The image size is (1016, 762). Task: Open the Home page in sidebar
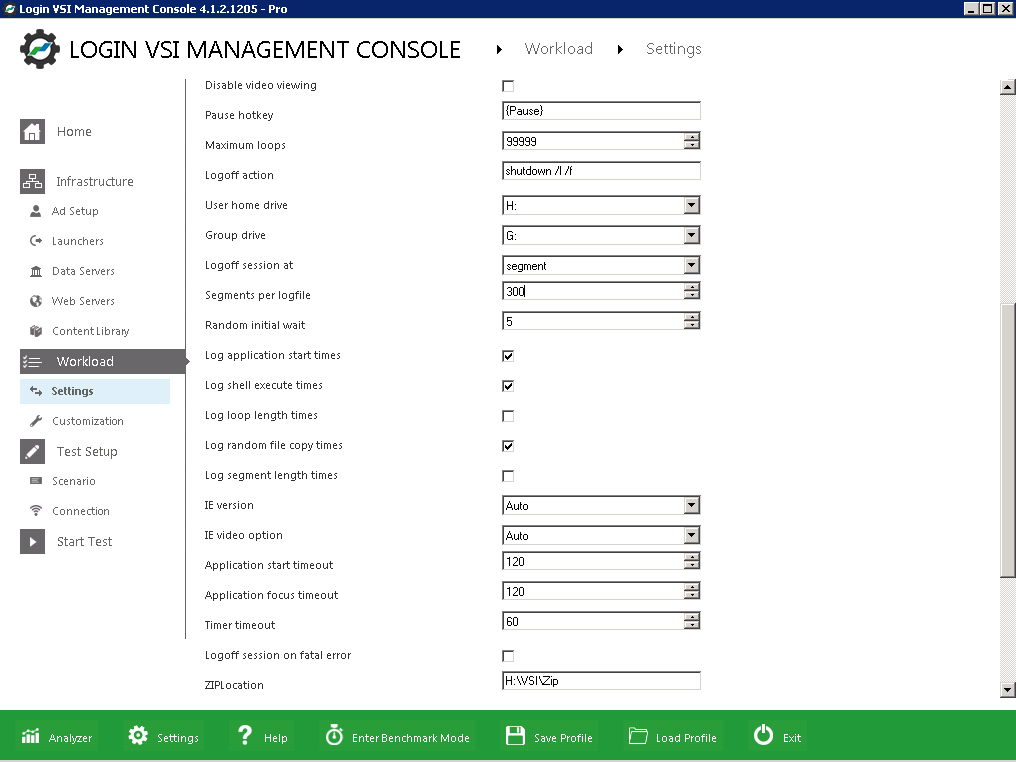coord(74,132)
